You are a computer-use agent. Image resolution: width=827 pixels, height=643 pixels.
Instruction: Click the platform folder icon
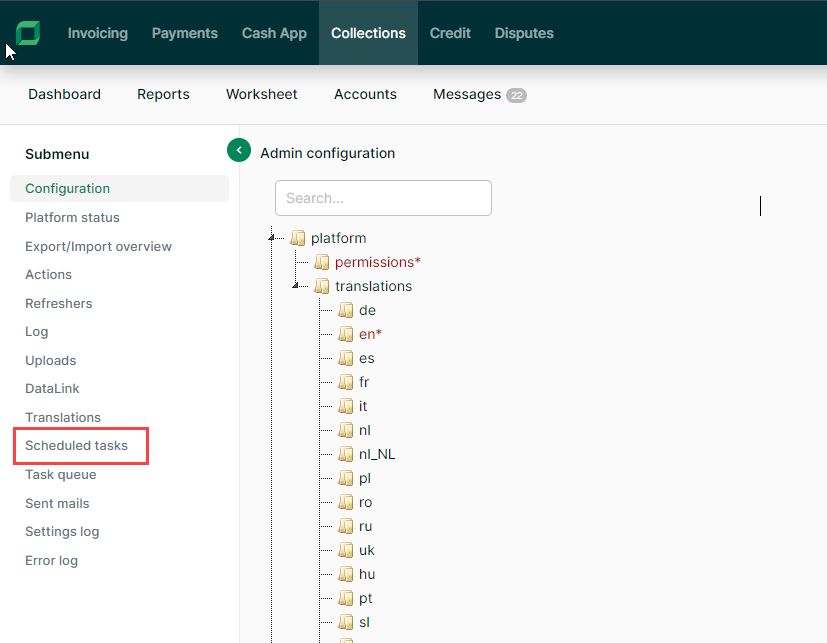(x=297, y=238)
